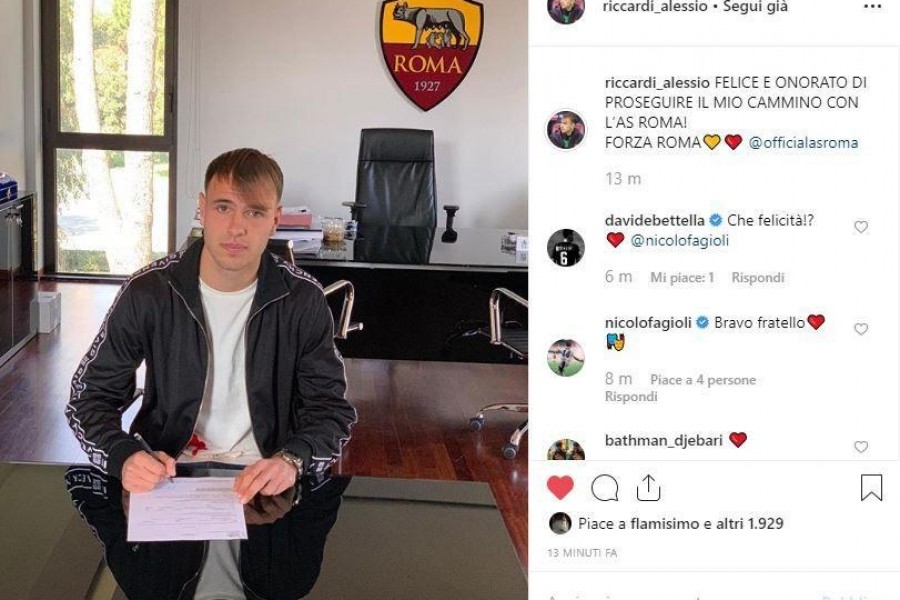Open the header profile picture of riccardi_alessio
Image resolution: width=900 pixels, height=600 pixels.
tap(565, 9)
